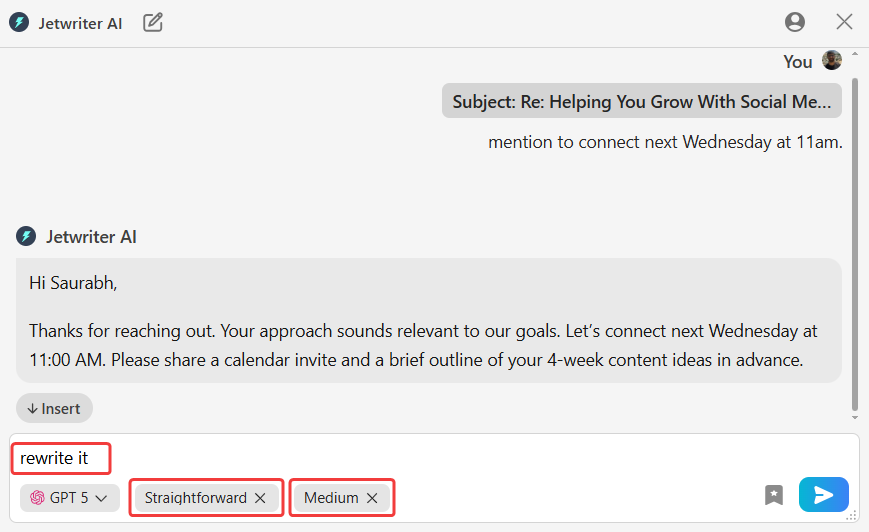The width and height of the screenshot is (869, 532).
Task: Remove the Medium length tag
Action: [x=372, y=498]
